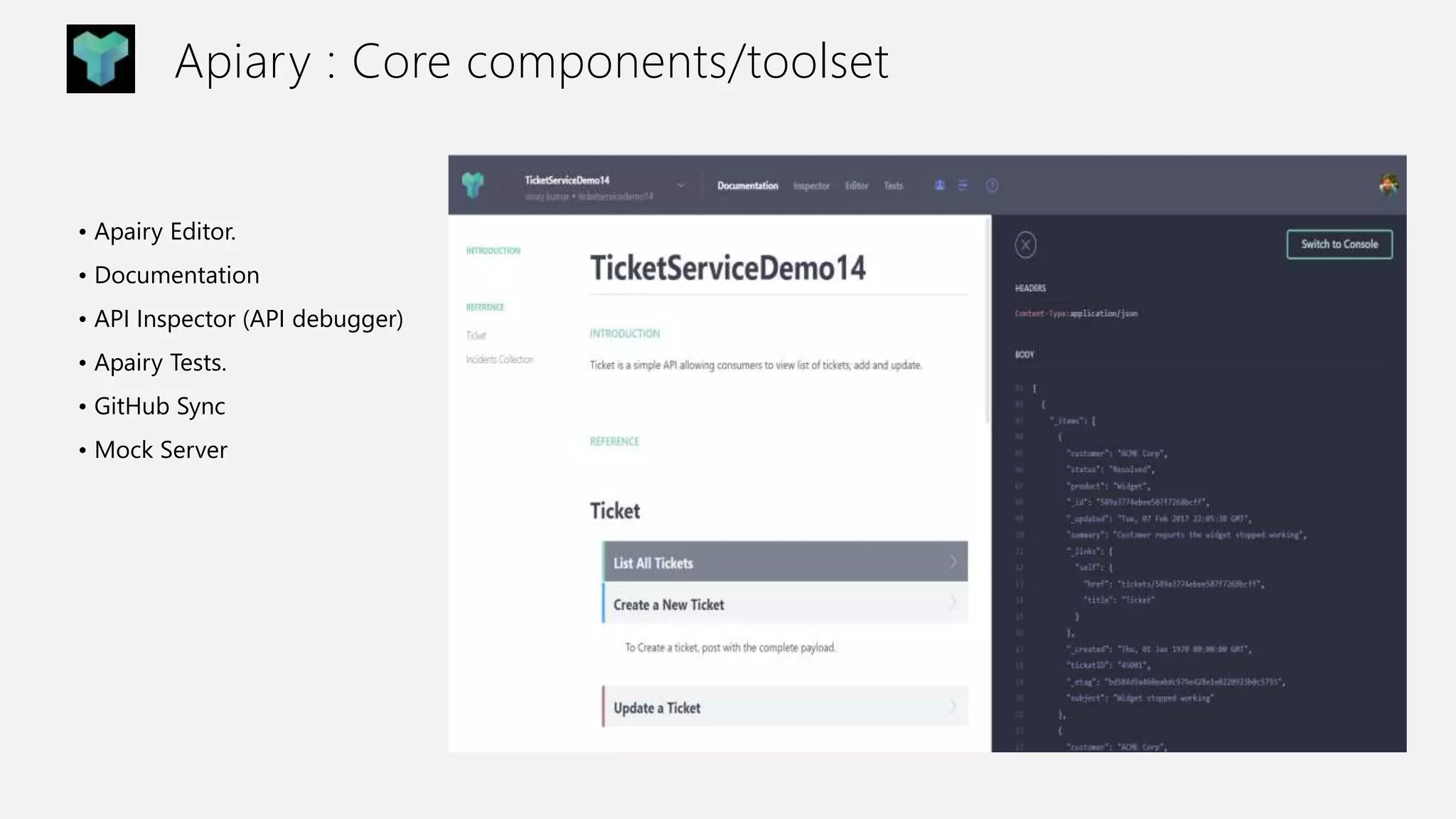This screenshot has height=819, width=1456.
Task: Click the Apiary logo in the app header
Action: (473, 185)
